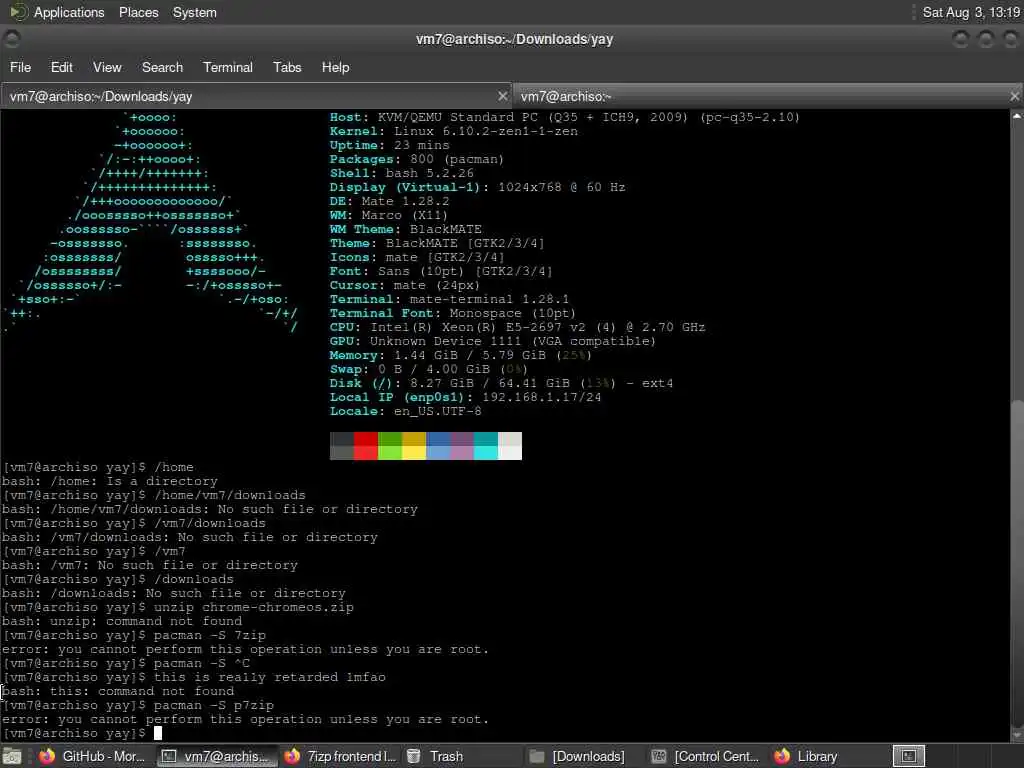Click the 'bash: unzip: command not found' line

[121, 621]
